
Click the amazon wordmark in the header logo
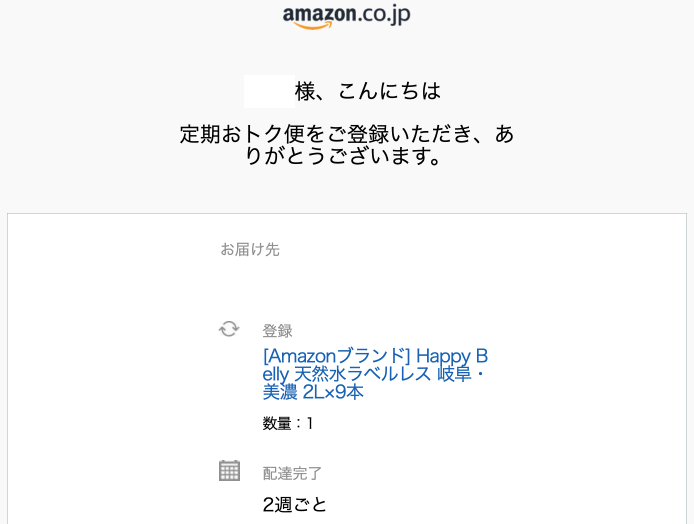(x=318, y=14)
